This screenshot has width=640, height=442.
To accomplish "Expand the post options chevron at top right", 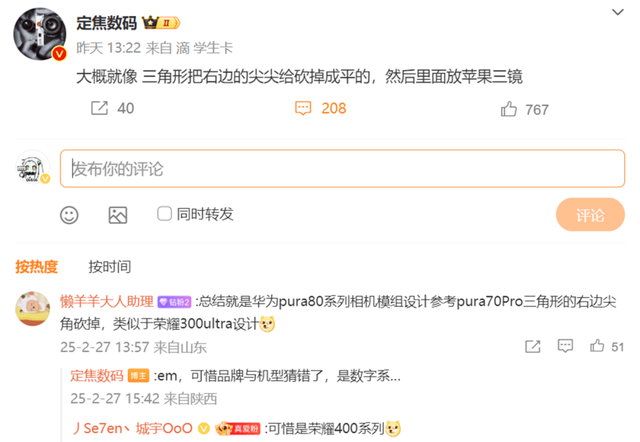I will (618, 12).
